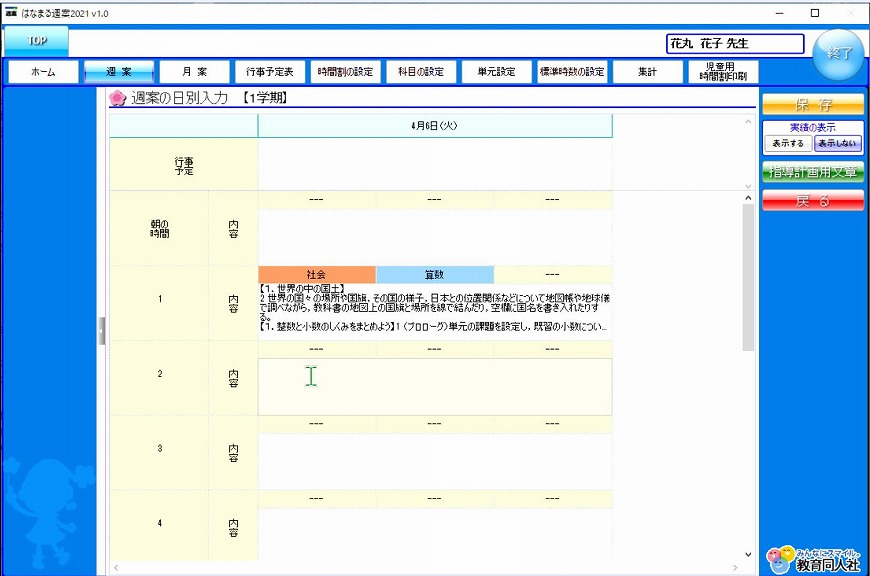Select 表示しない for 実績の表示
Viewport: 870px width, 576px height.
(x=838, y=143)
